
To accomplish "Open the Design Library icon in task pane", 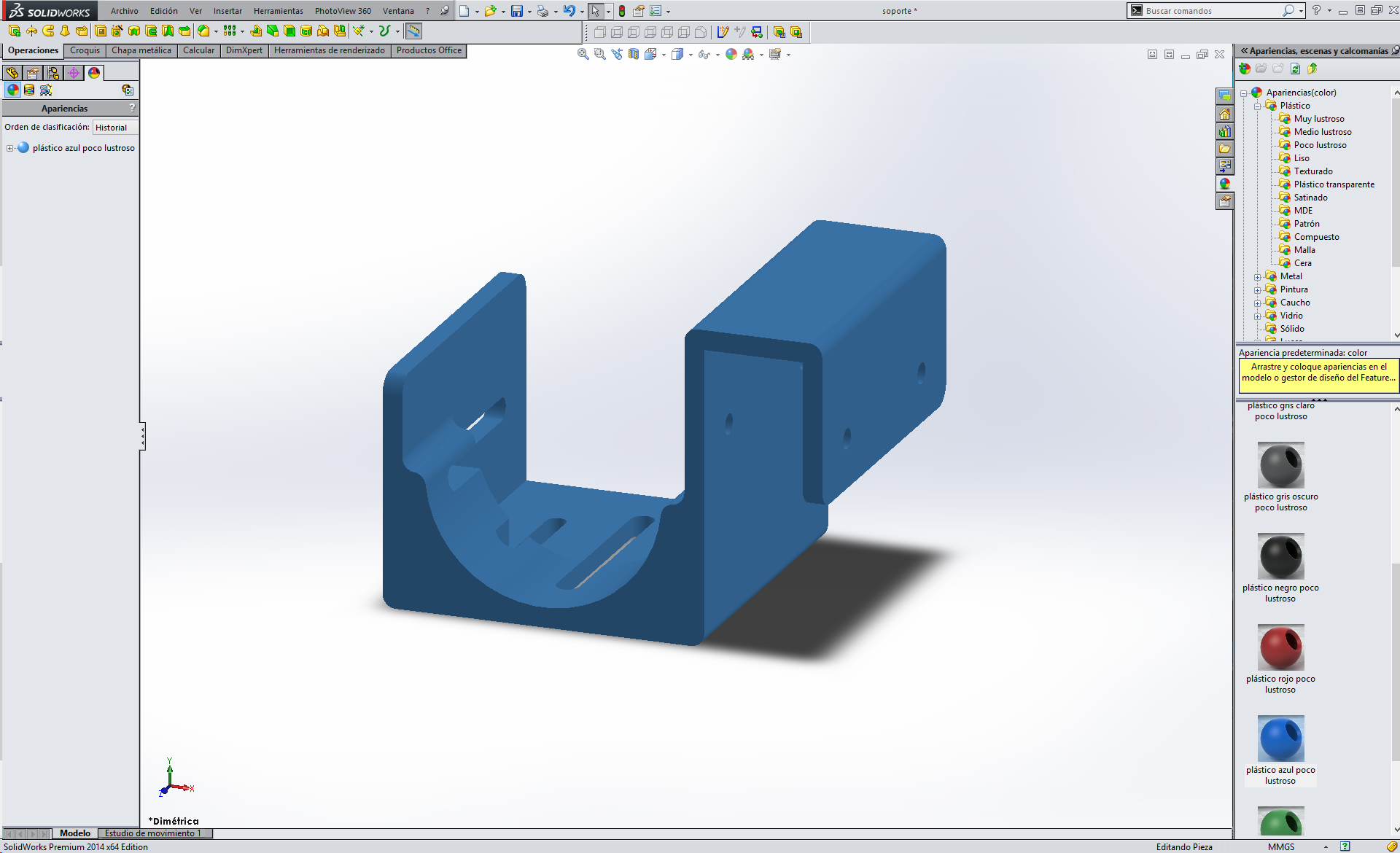I will [1225, 131].
